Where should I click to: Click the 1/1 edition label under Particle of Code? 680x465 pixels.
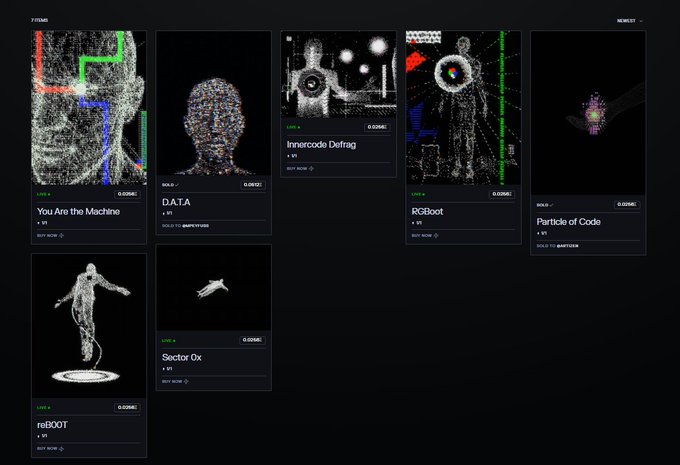542,233
